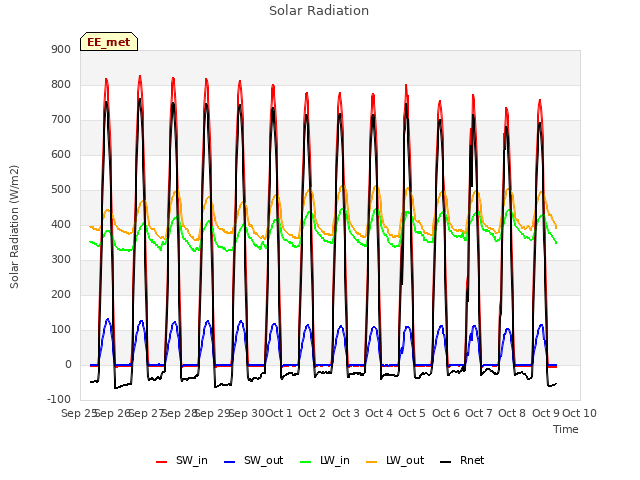Click the Oct 8 x-axis label
The height and width of the screenshot is (480, 640).
[512, 413]
